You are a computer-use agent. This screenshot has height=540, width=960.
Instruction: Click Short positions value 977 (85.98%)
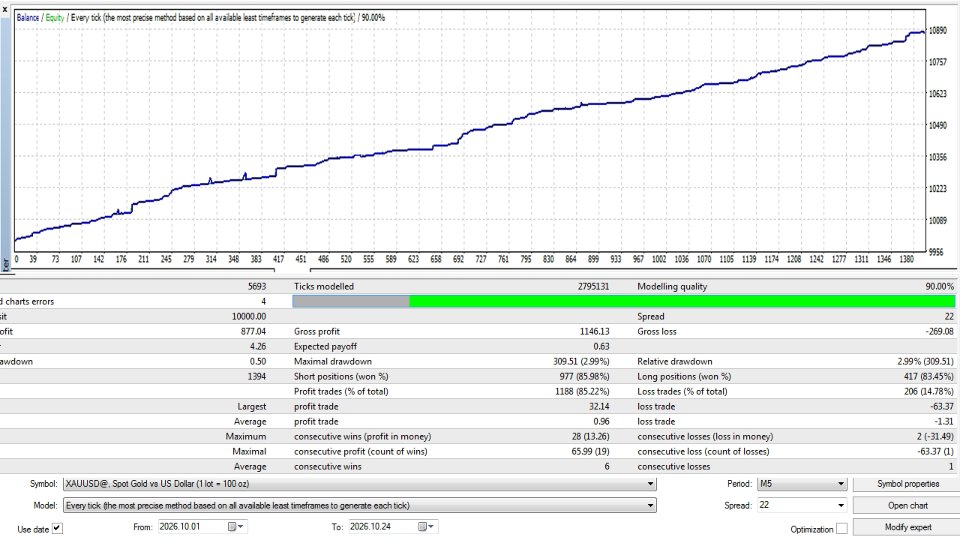point(584,377)
